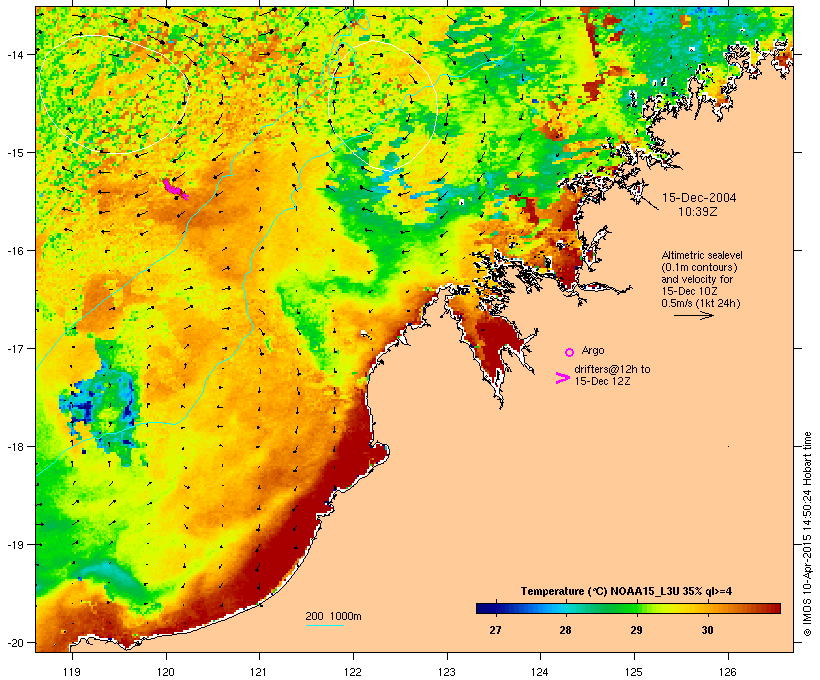
Task: Click the magenta Argo circle legend symbol
Action: point(569,352)
